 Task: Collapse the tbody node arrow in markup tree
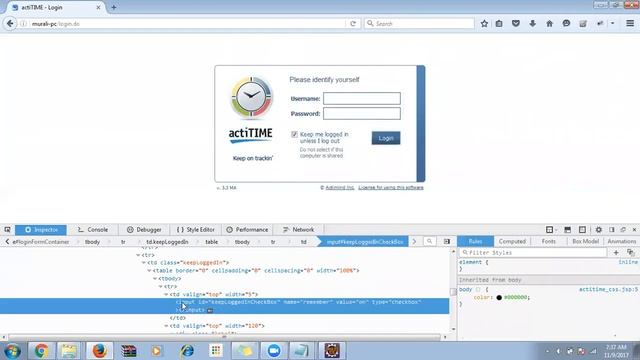155,279
